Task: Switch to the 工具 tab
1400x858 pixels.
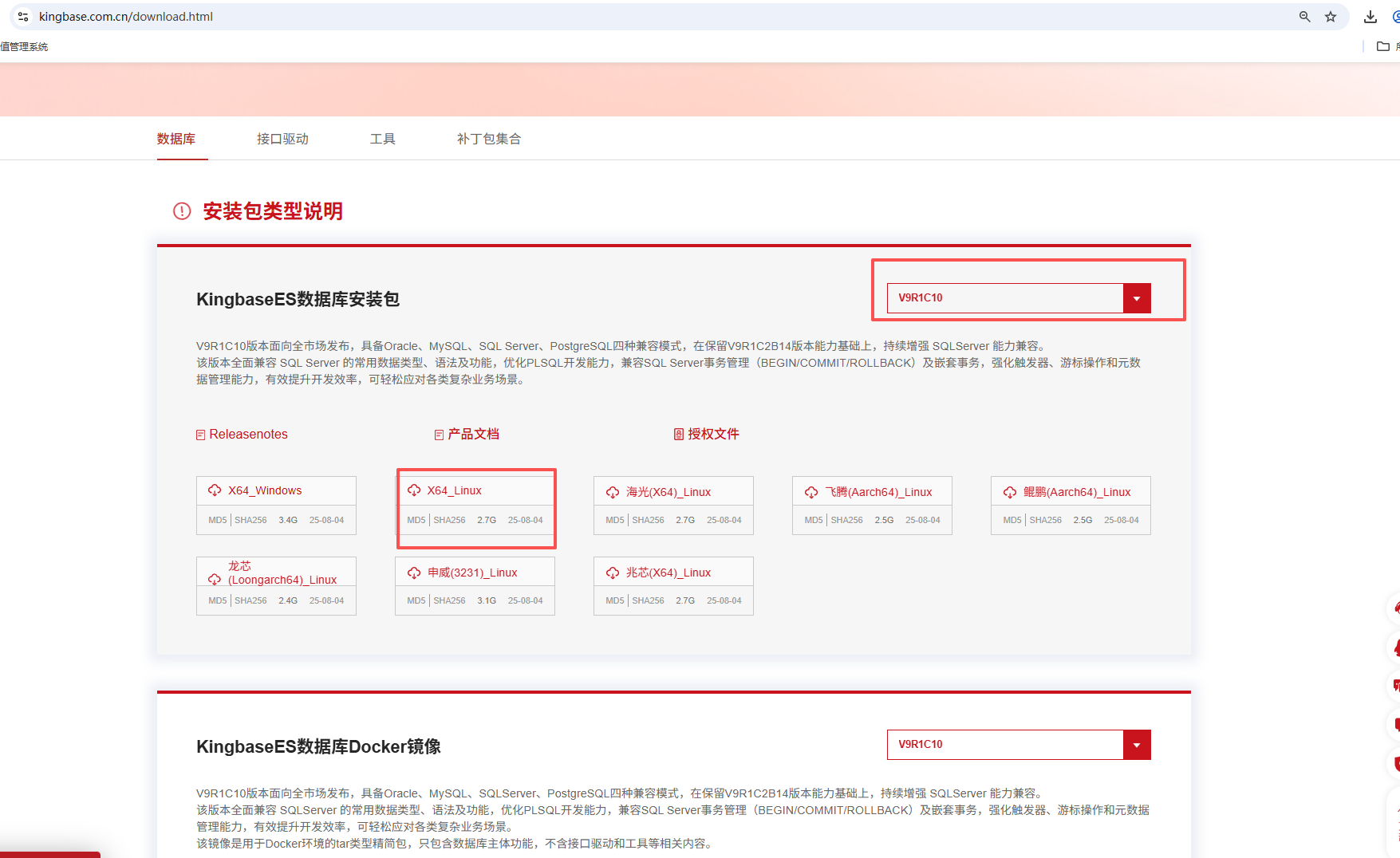Action: pos(383,139)
